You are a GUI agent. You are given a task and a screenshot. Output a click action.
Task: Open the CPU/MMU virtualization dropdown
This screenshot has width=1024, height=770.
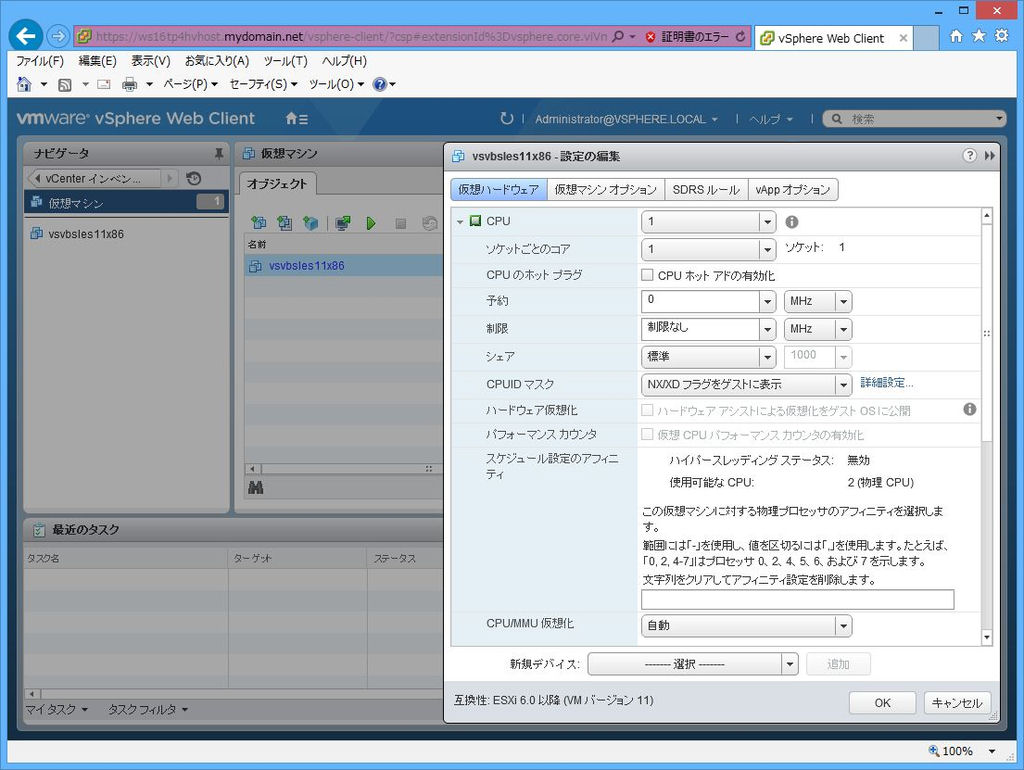pyautogui.click(x=746, y=626)
